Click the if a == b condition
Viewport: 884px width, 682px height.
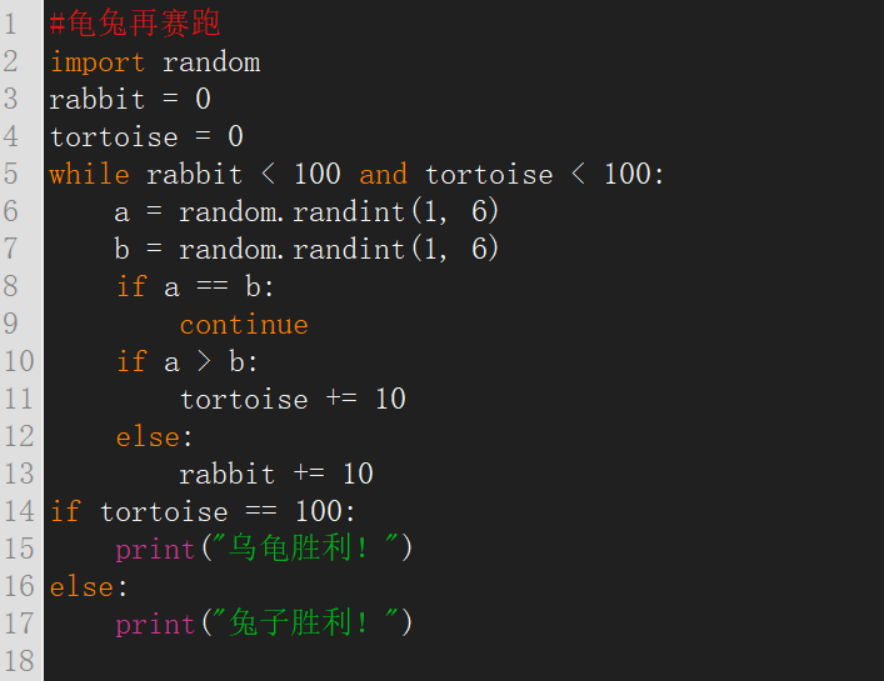click(x=195, y=286)
